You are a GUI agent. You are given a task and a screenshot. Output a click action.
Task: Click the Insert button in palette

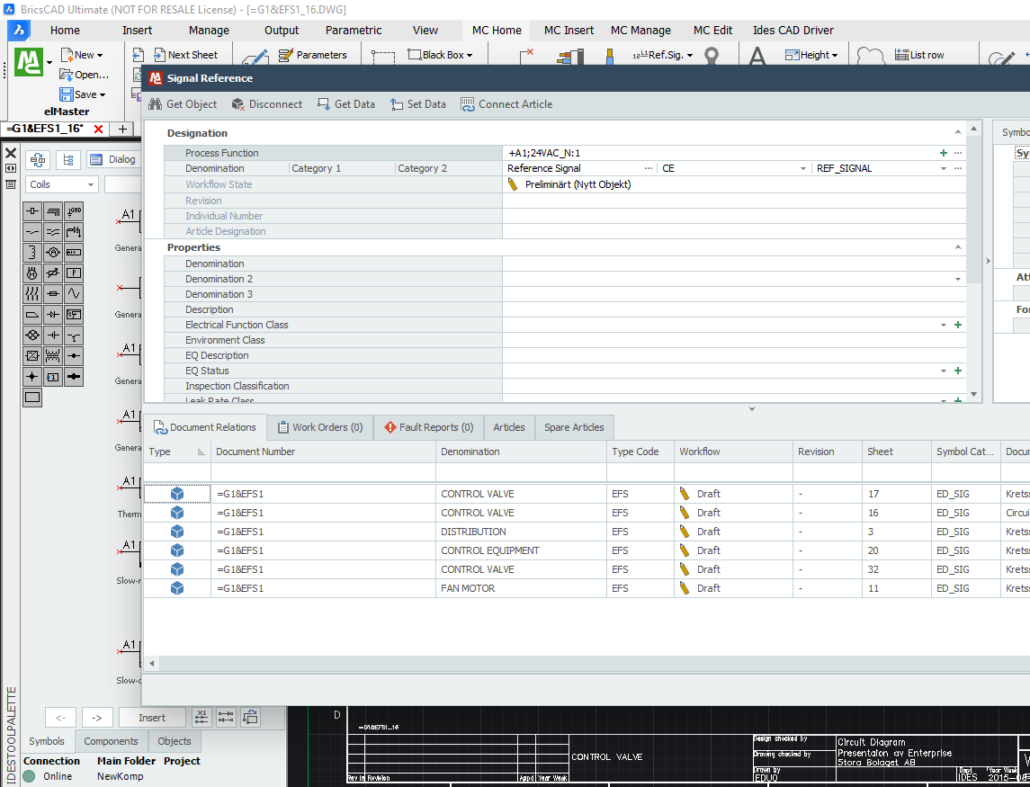point(152,717)
